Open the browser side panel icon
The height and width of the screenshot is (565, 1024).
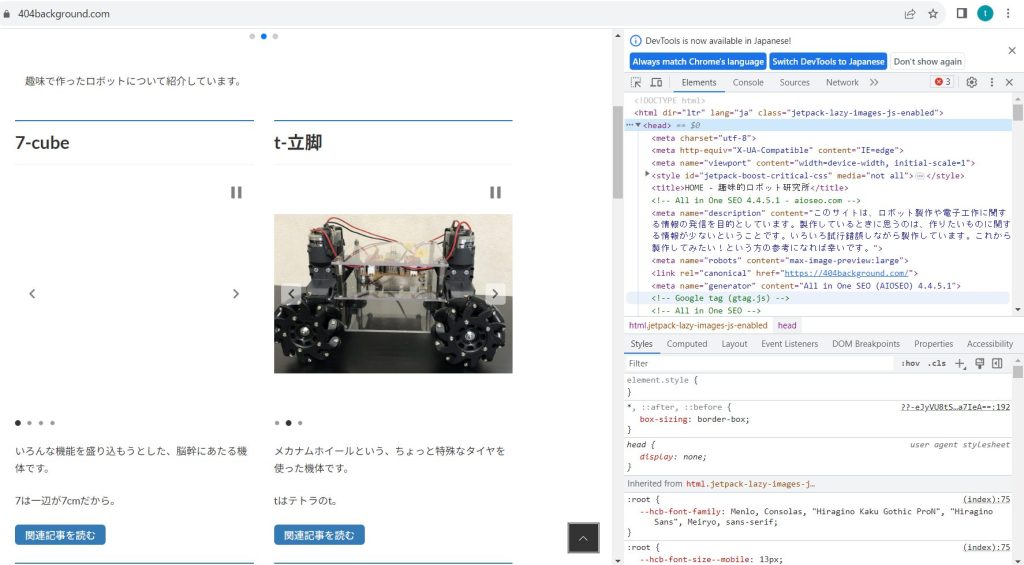click(961, 13)
